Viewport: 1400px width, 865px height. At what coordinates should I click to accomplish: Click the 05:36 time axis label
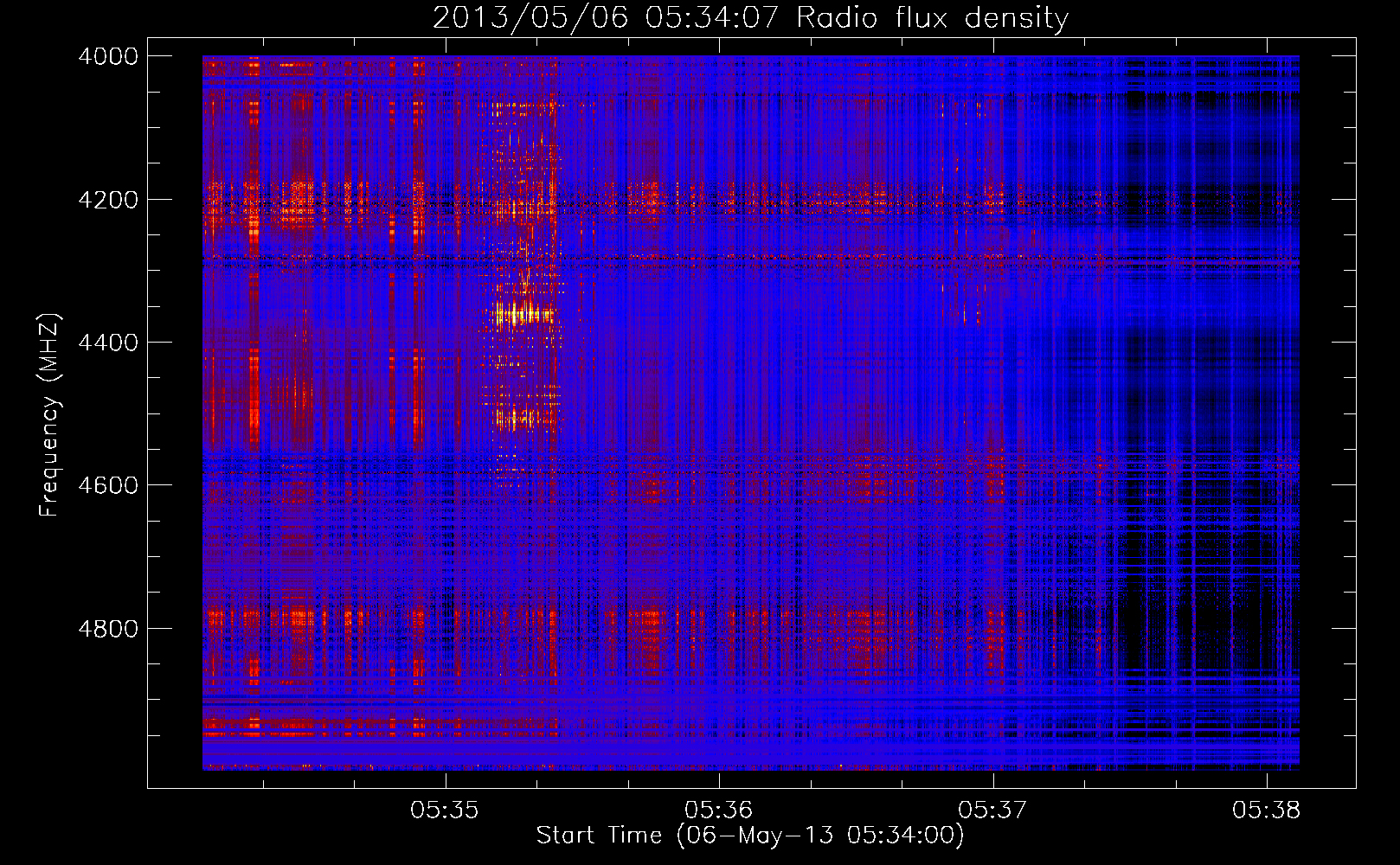coord(719,811)
